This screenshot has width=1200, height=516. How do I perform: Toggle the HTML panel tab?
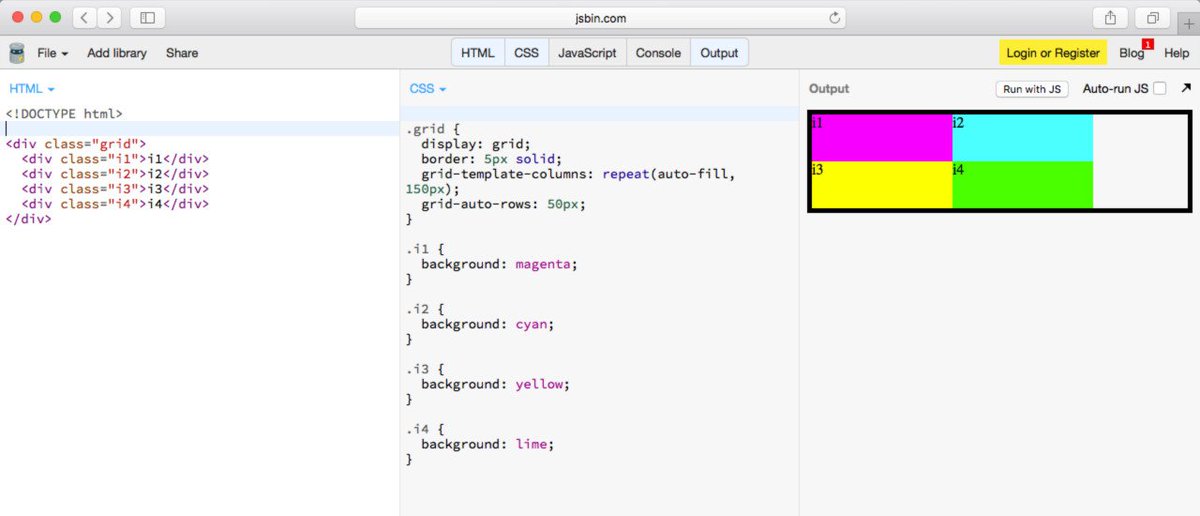click(478, 53)
